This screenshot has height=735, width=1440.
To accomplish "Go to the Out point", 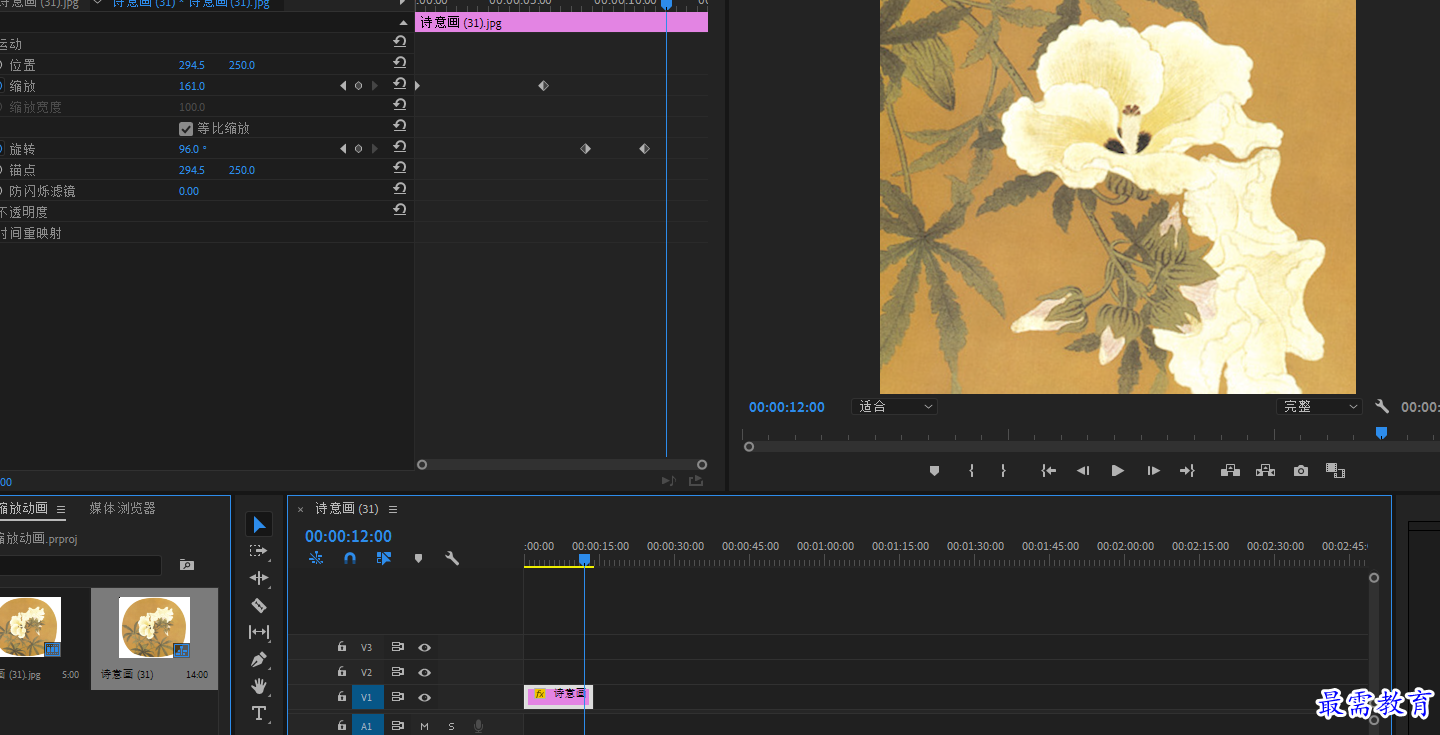I will pyautogui.click(x=1187, y=470).
